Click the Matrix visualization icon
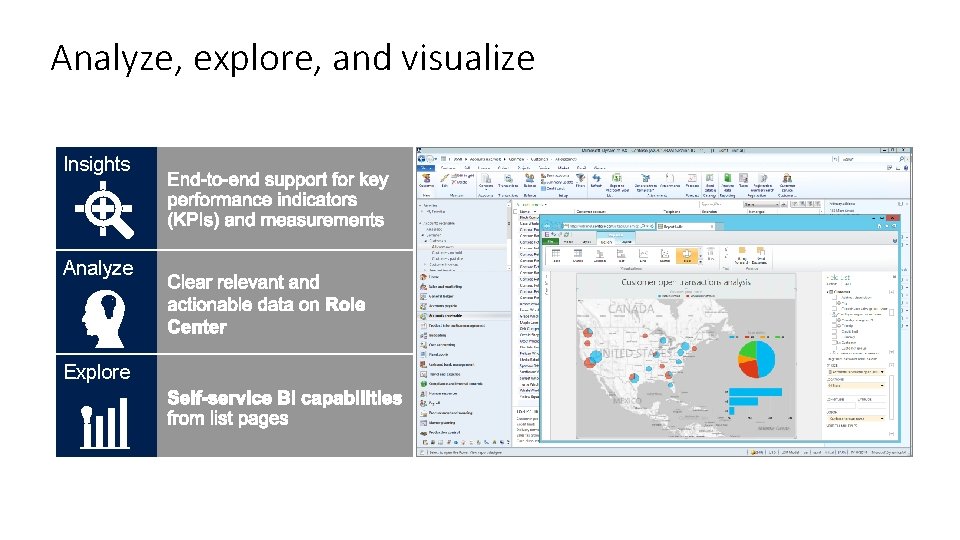The height and width of the screenshot is (540, 960). coord(577,256)
